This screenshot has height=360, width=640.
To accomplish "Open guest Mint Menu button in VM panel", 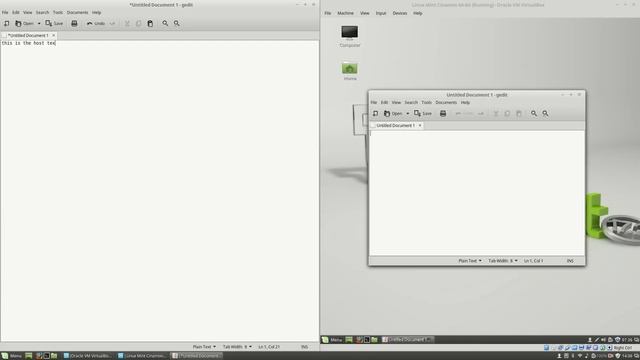I will (332, 340).
